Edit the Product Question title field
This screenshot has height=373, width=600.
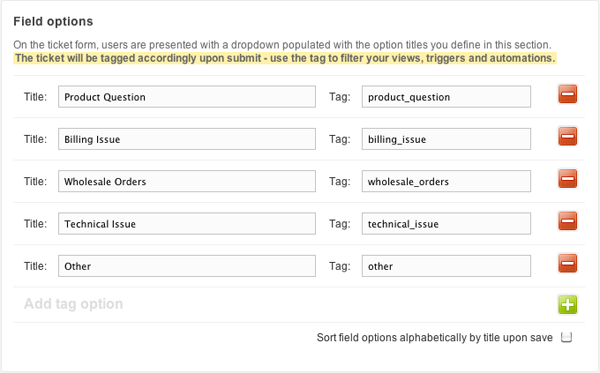click(187, 97)
